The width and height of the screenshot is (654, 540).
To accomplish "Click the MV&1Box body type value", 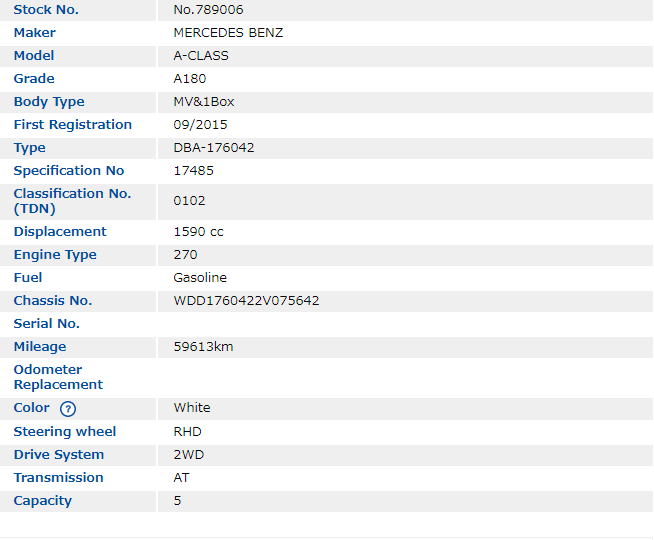I will tap(204, 102).
